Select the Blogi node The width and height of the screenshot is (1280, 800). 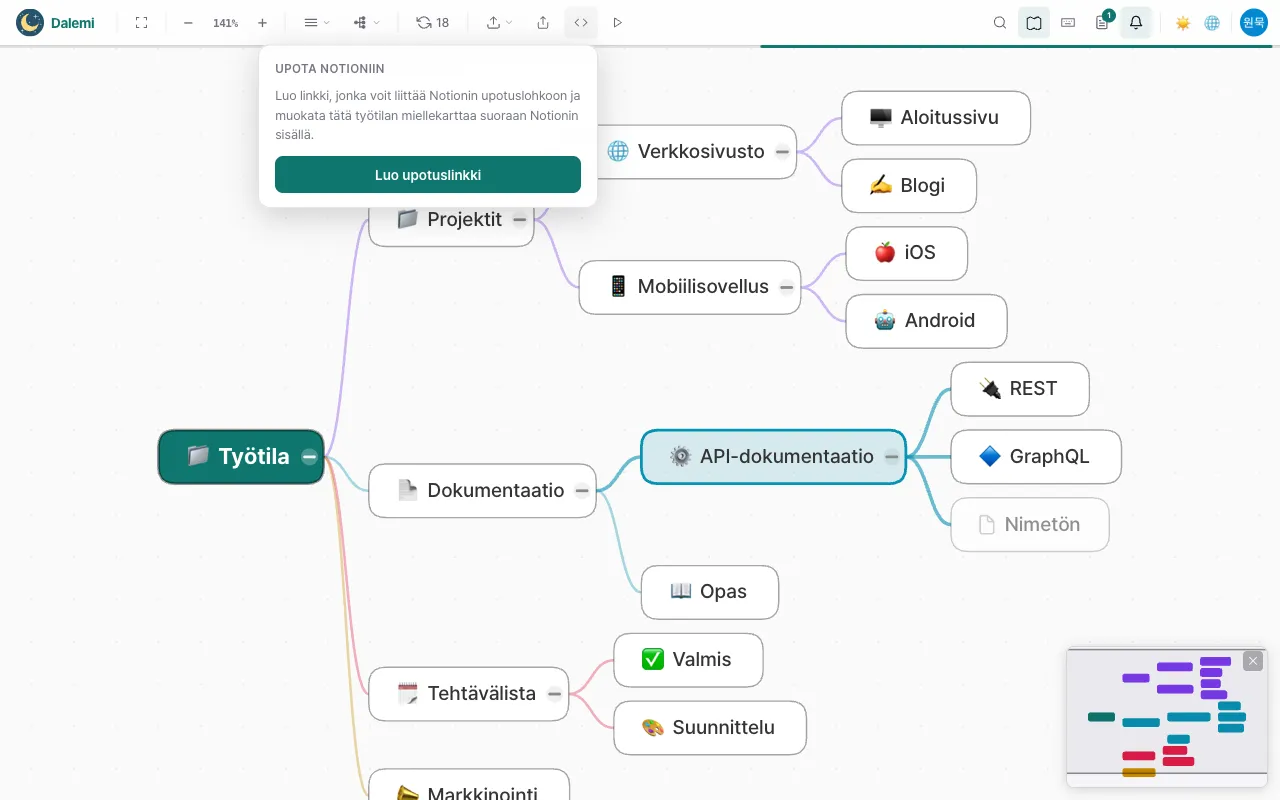[909, 186]
